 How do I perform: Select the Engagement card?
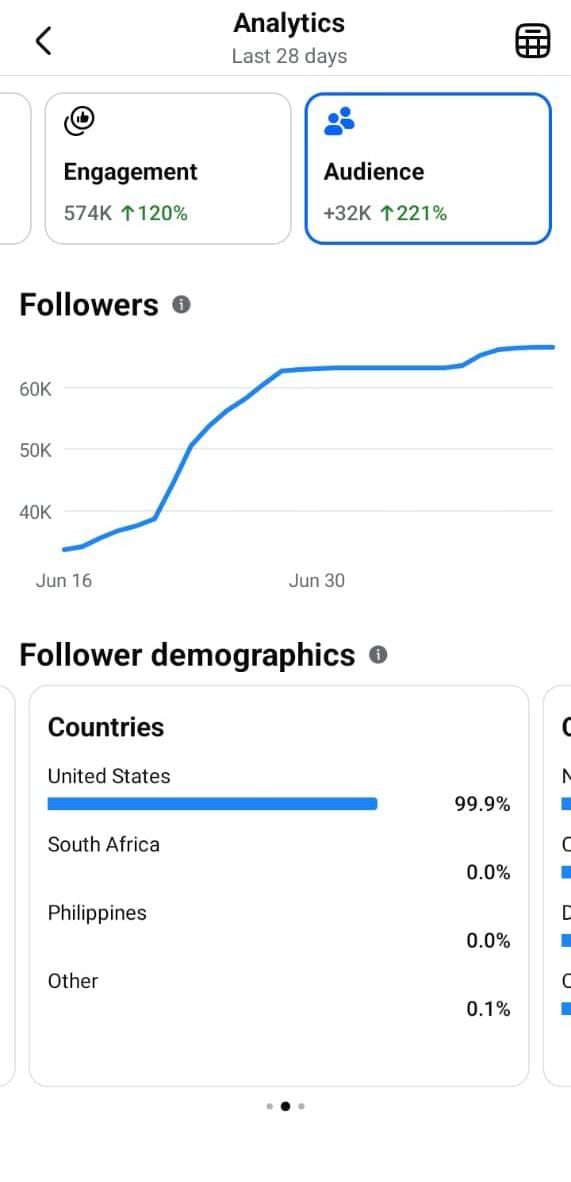[167, 169]
